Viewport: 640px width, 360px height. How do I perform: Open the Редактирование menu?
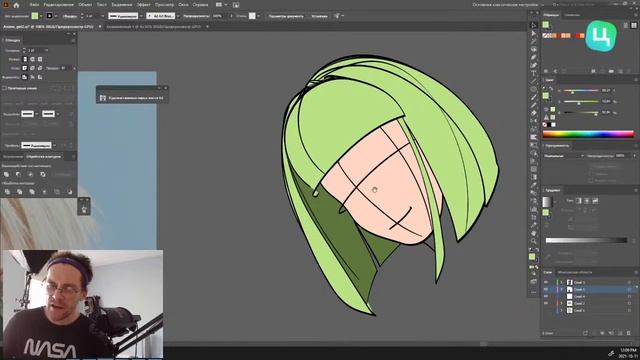58,5
